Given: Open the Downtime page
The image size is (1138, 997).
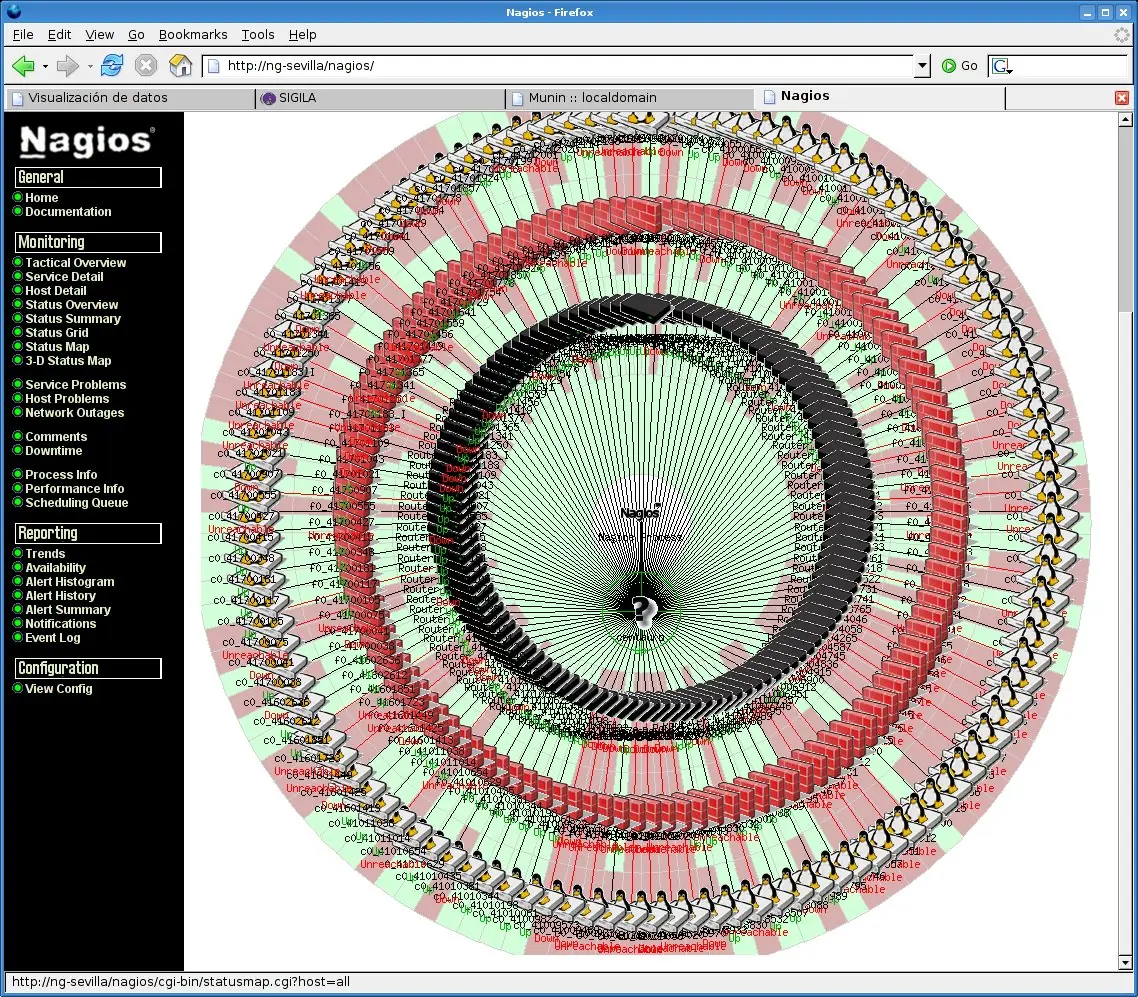Looking at the screenshot, I should (54, 451).
